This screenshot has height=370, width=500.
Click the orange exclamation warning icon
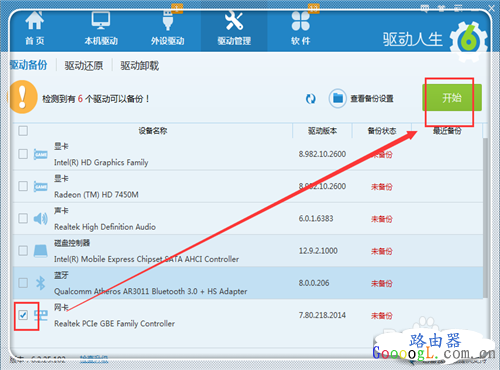[22, 97]
